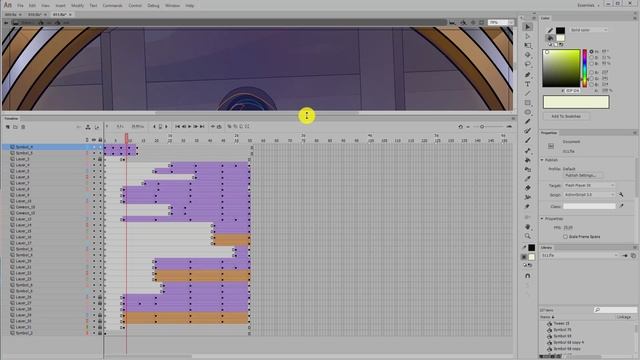Select the Paint Bucket tool
This screenshot has width=640, height=360.
pos(527,160)
